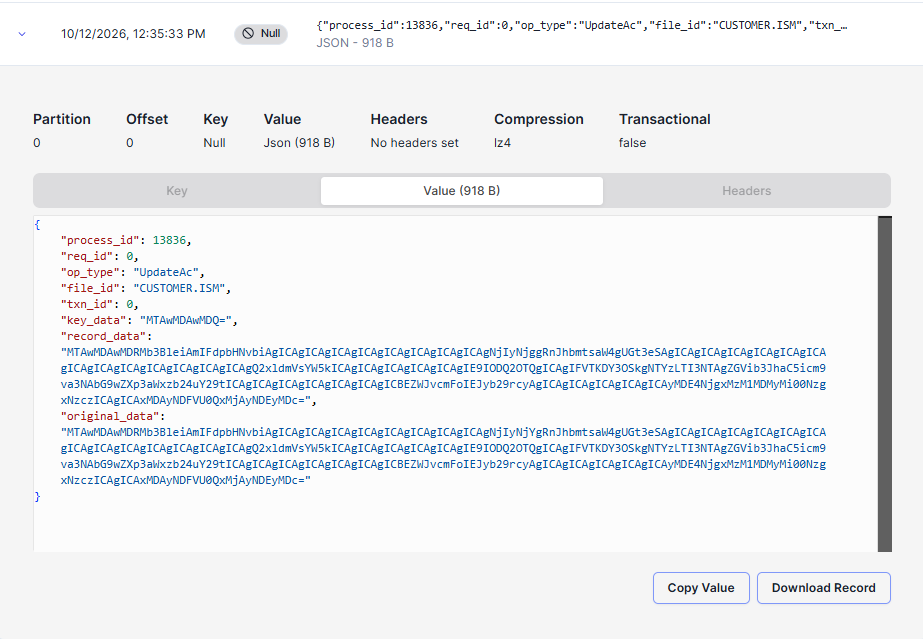Image resolution: width=923 pixels, height=639 pixels.
Task: Click the message preview JSON text in row
Action: [x=582, y=25]
